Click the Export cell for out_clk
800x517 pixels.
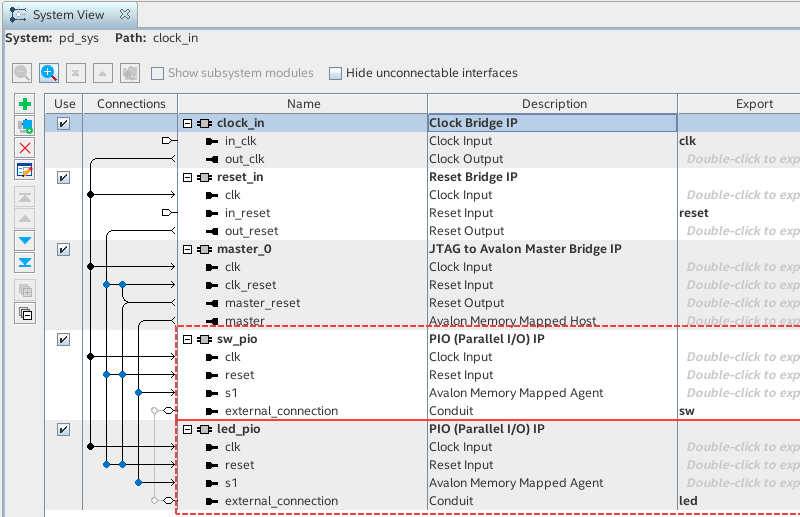(x=740, y=159)
